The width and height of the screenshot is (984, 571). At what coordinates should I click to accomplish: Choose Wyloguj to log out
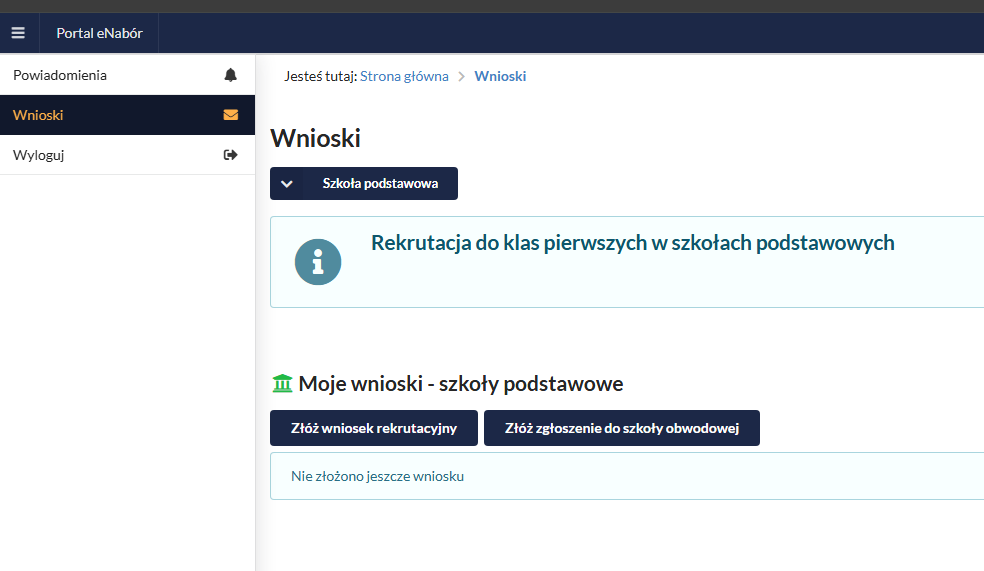pos(39,155)
